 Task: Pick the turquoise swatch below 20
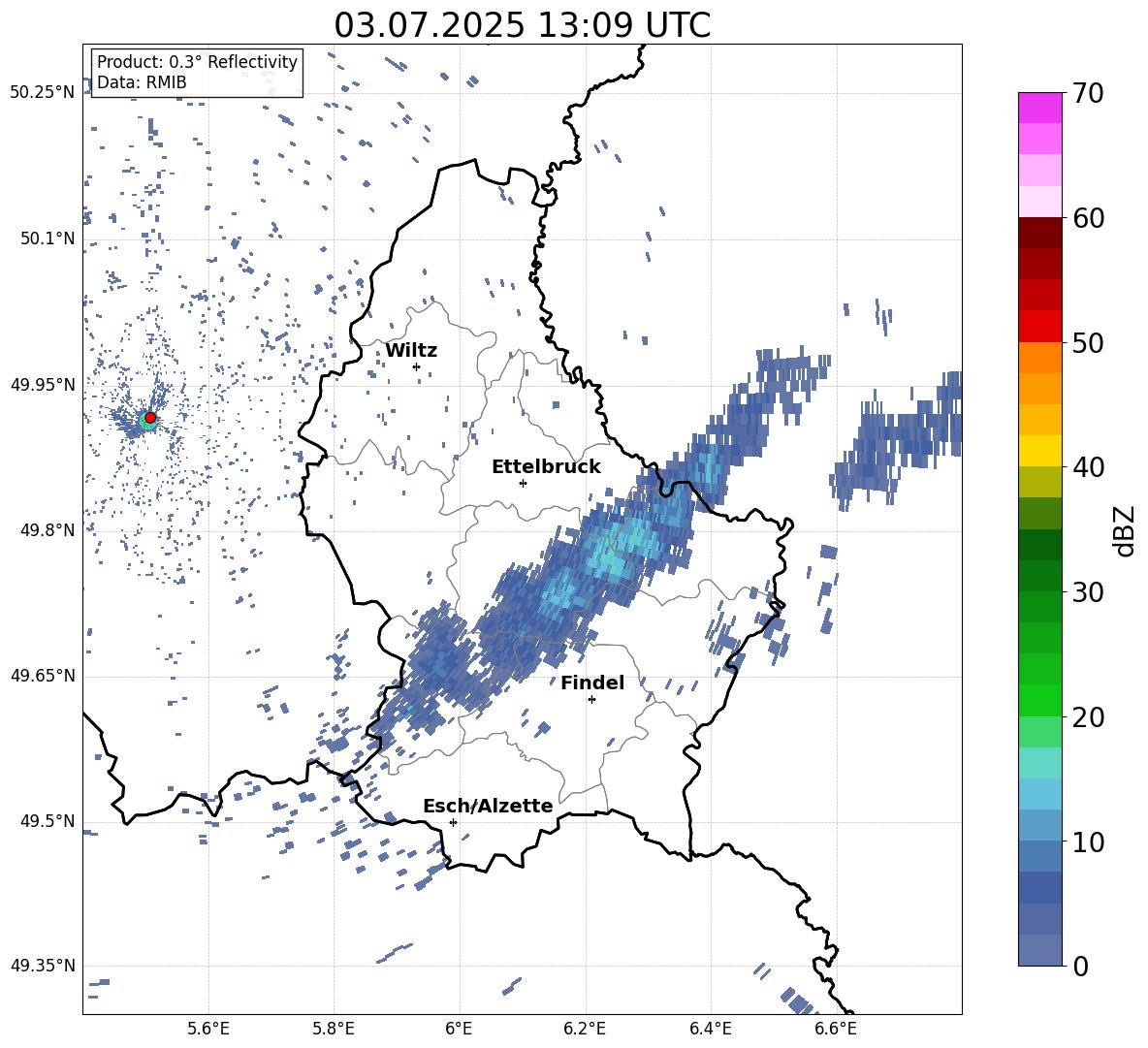pos(1039,763)
